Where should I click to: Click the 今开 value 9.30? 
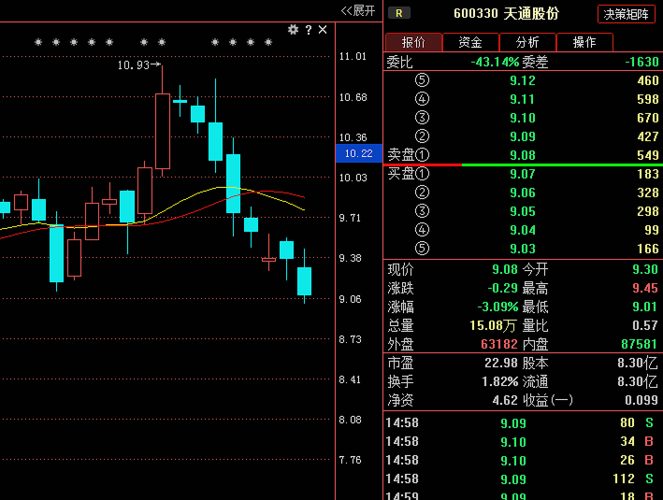(x=645, y=269)
